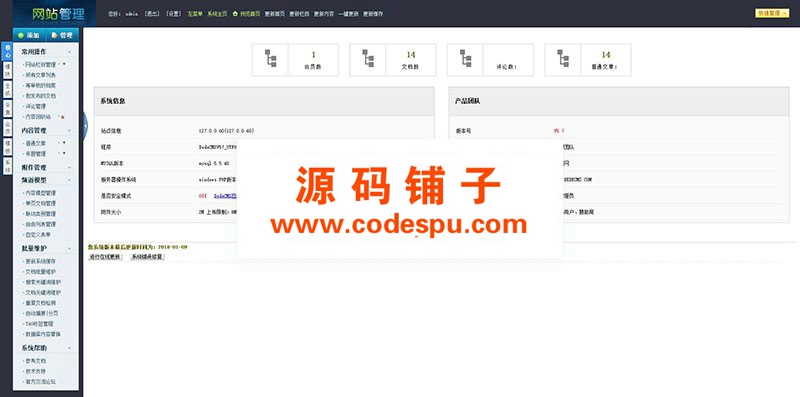Click 更新栏目 in the top bar

coord(299,14)
